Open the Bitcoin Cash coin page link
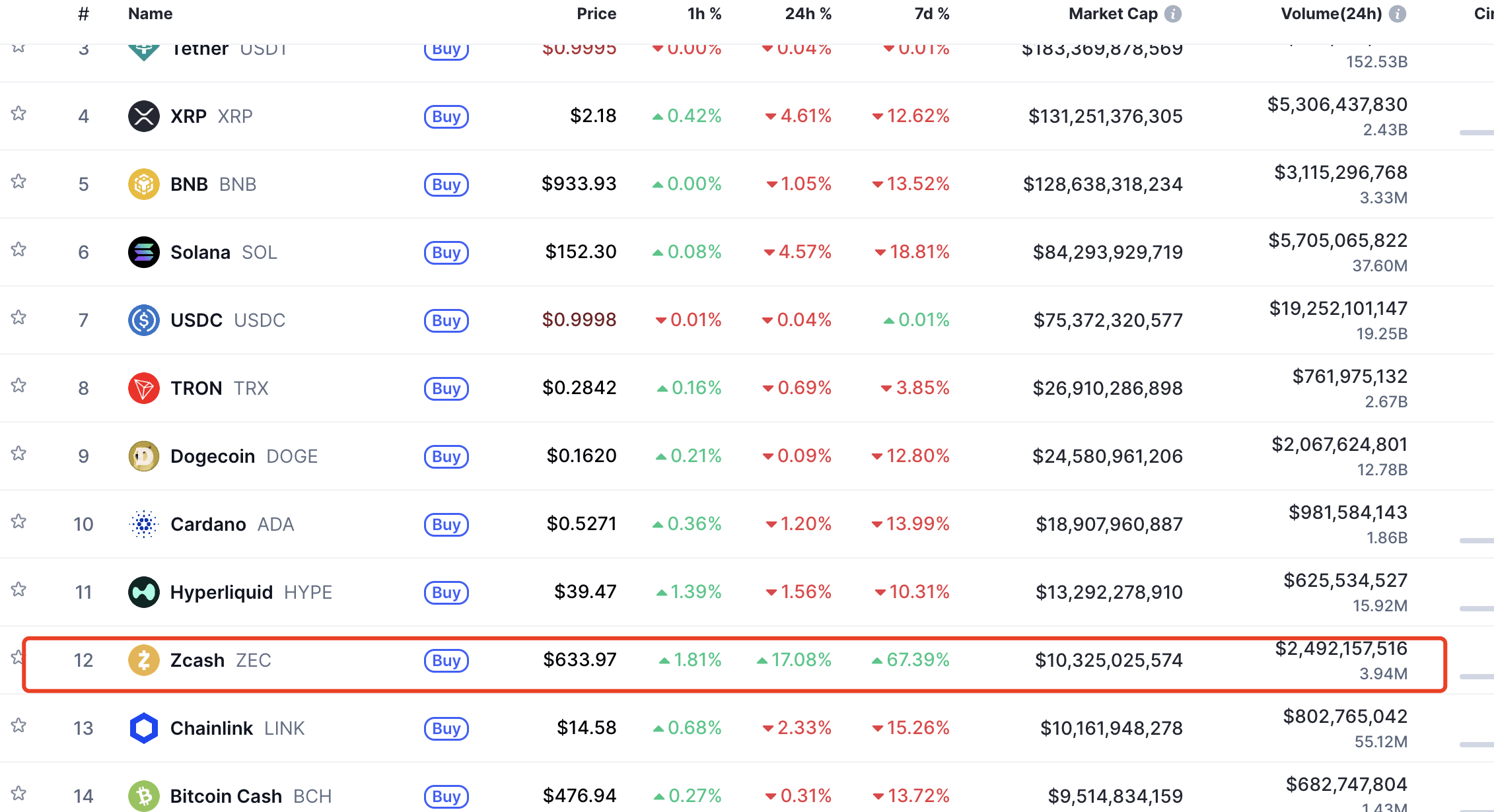The image size is (1494, 812). pos(226,796)
